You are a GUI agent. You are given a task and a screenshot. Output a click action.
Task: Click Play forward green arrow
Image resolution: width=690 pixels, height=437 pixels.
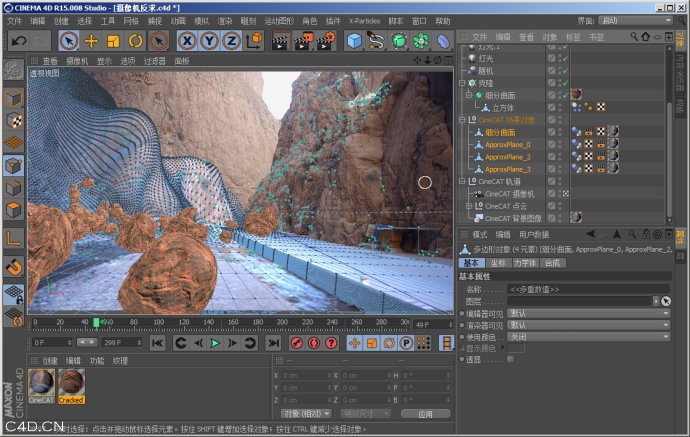(215, 343)
